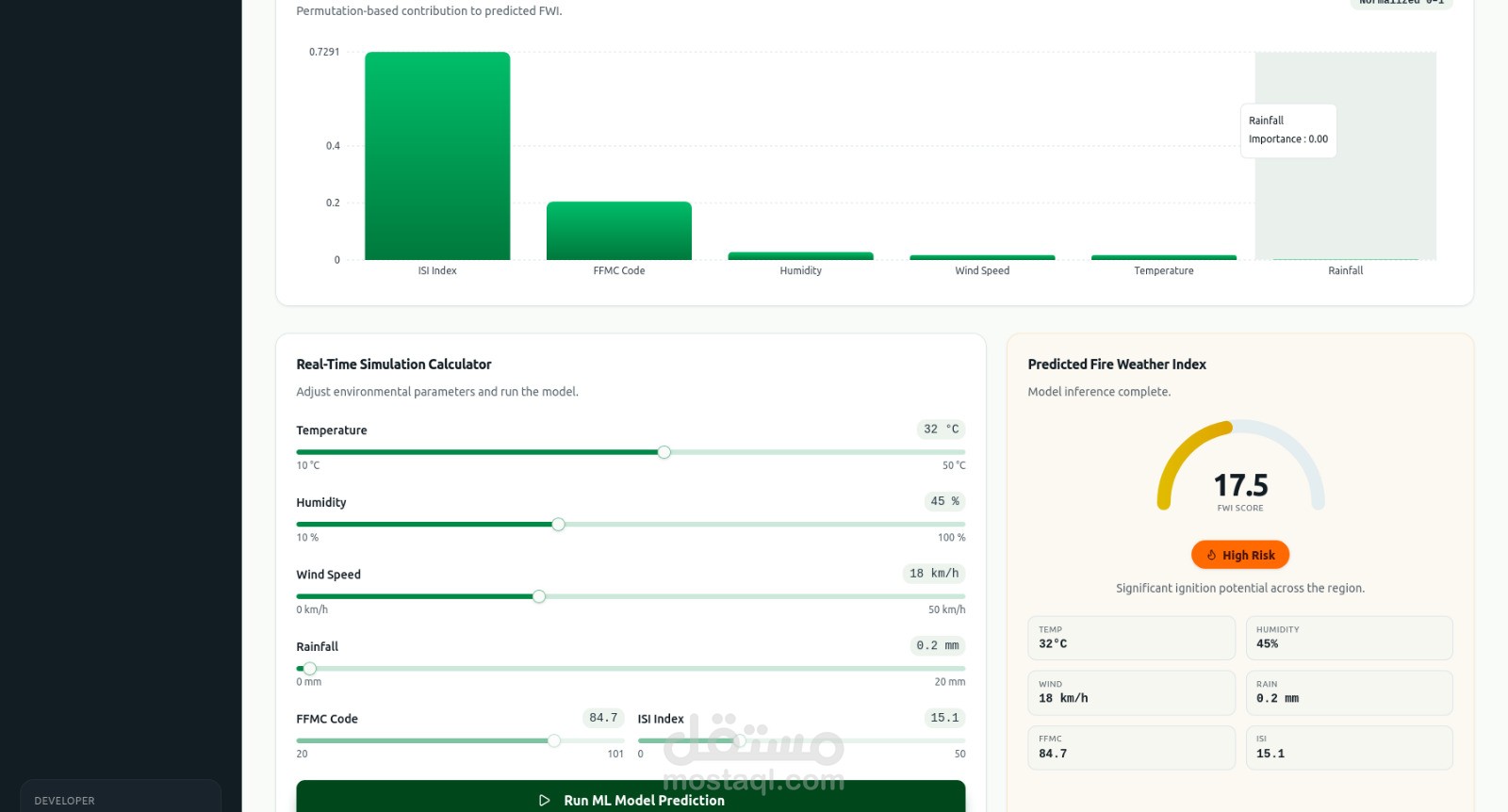Click the TEMP 32°C summary card

(x=1131, y=638)
